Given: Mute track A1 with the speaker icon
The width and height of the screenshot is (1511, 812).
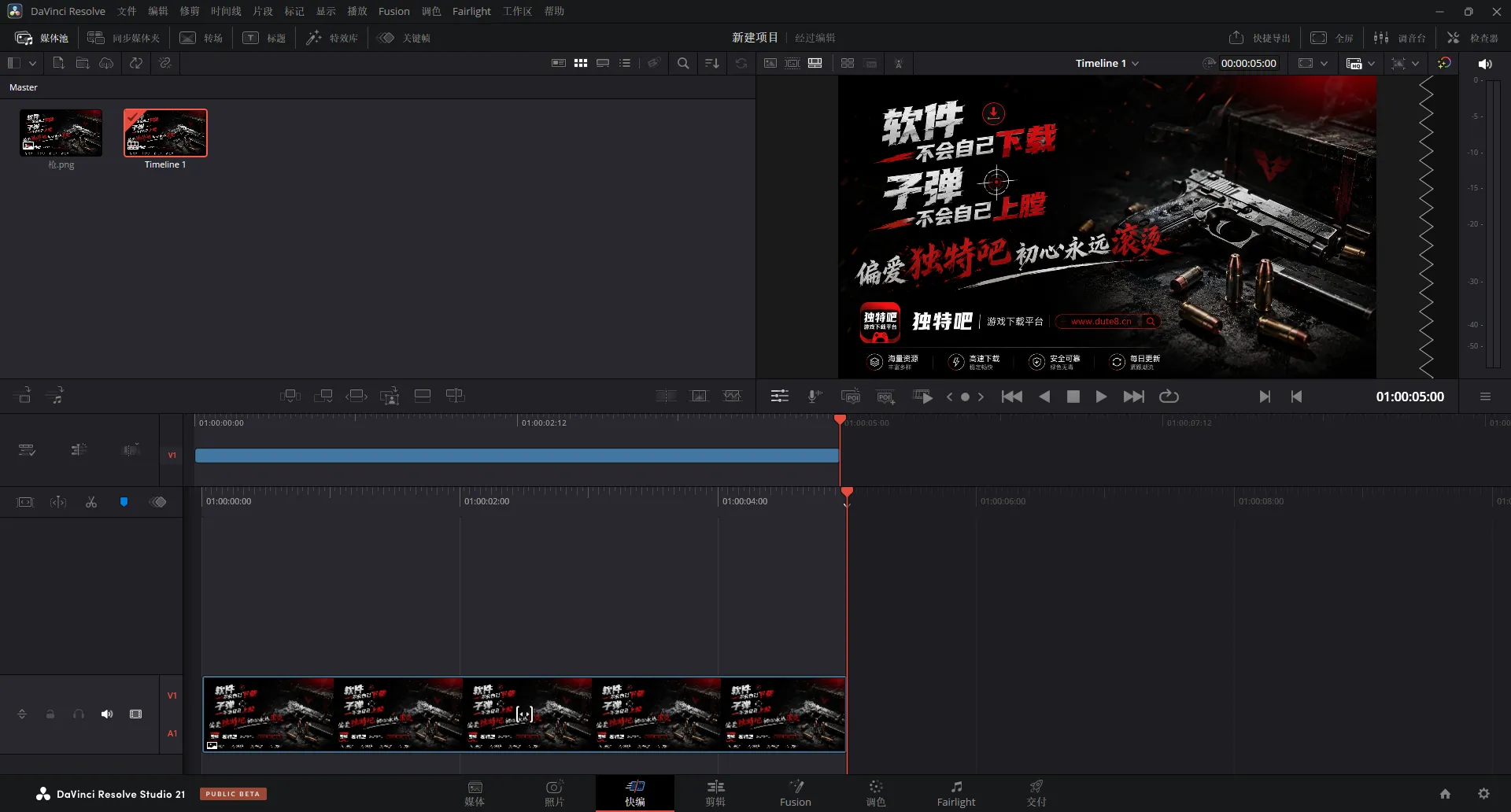Looking at the screenshot, I should pos(107,714).
